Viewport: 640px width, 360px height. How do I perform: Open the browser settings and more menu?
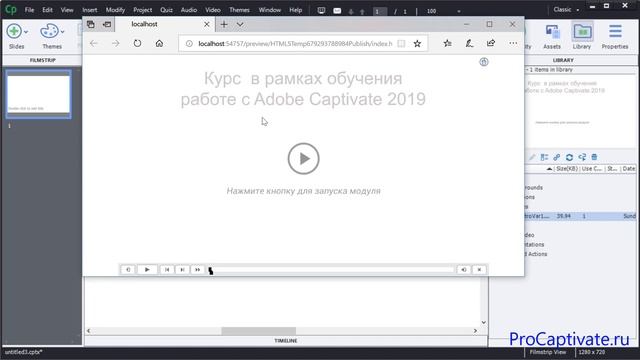pyautogui.click(x=513, y=43)
